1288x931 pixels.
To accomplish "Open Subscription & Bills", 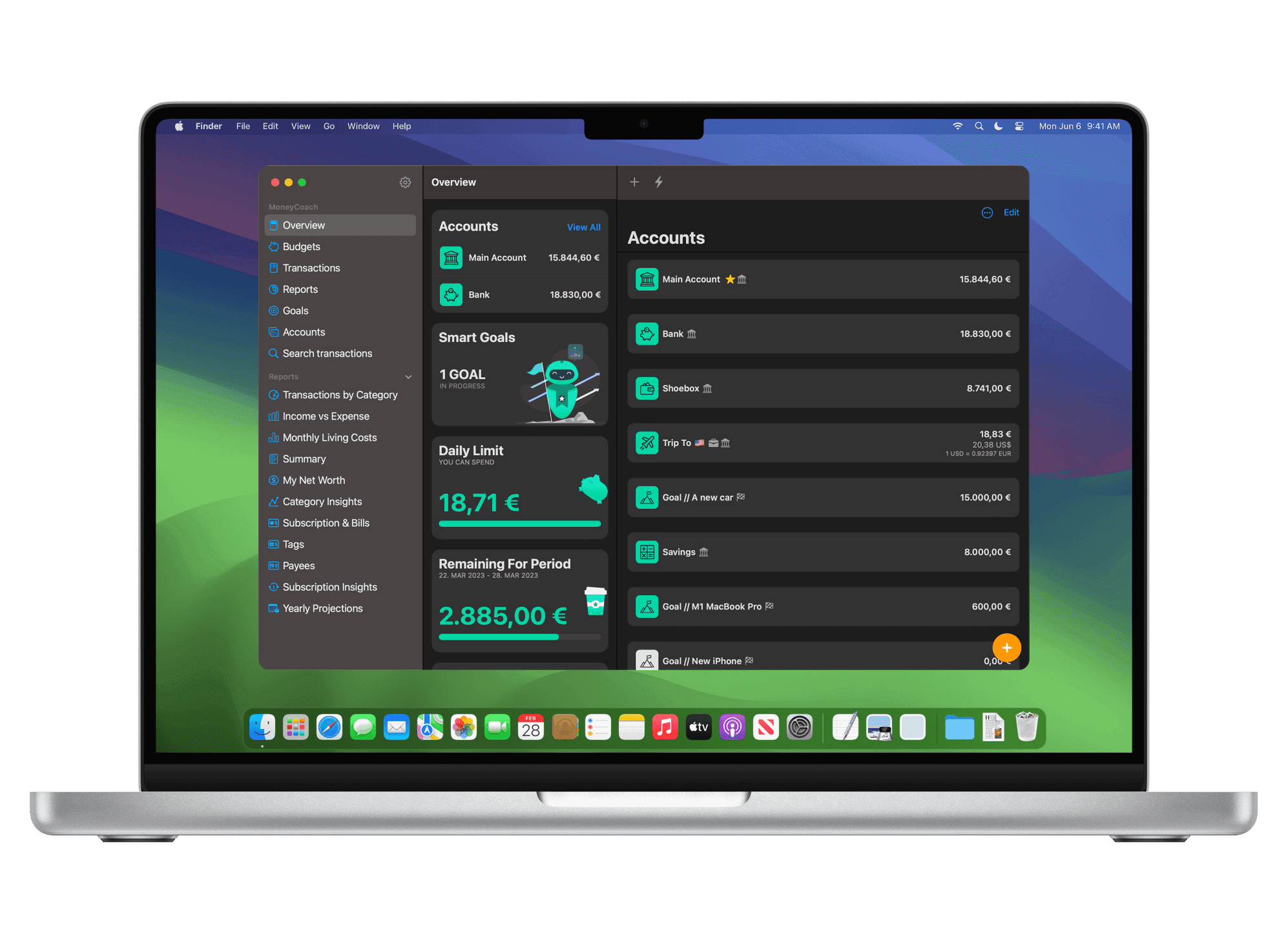I will [x=326, y=523].
